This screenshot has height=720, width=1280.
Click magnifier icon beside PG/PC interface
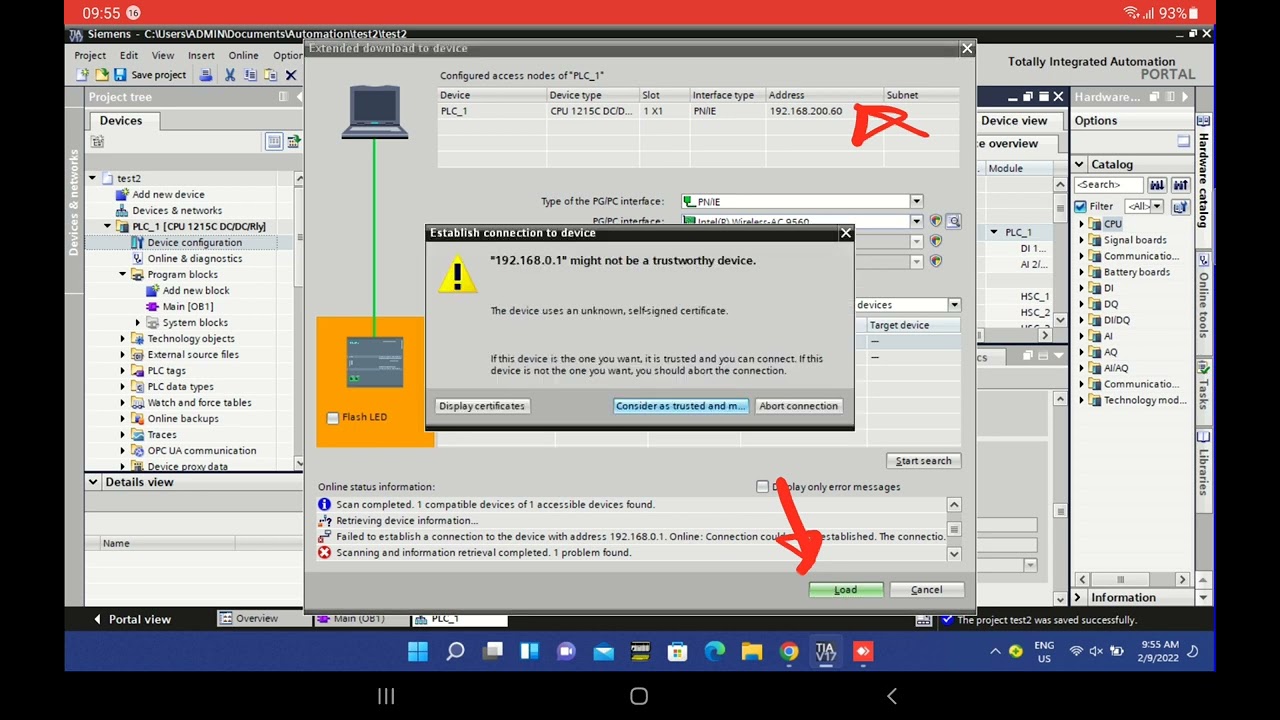(x=954, y=221)
